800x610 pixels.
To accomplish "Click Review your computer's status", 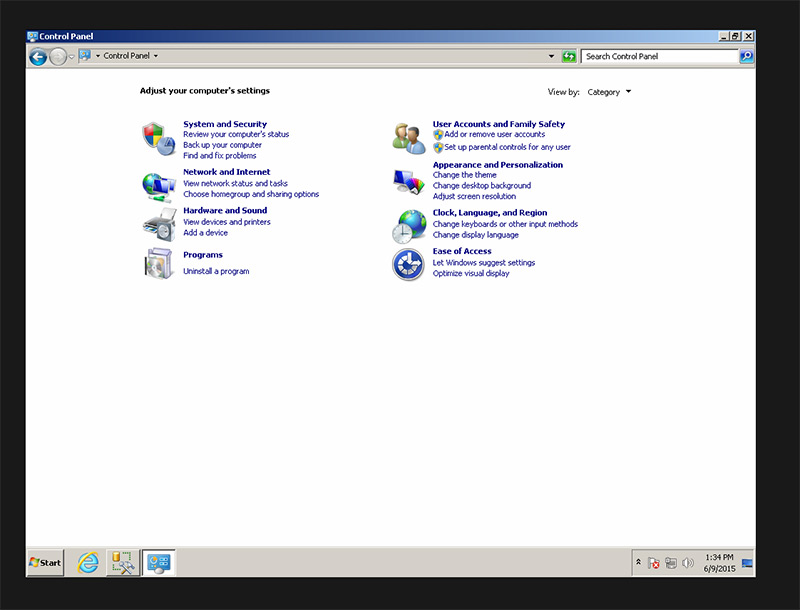I will pos(236,135).
